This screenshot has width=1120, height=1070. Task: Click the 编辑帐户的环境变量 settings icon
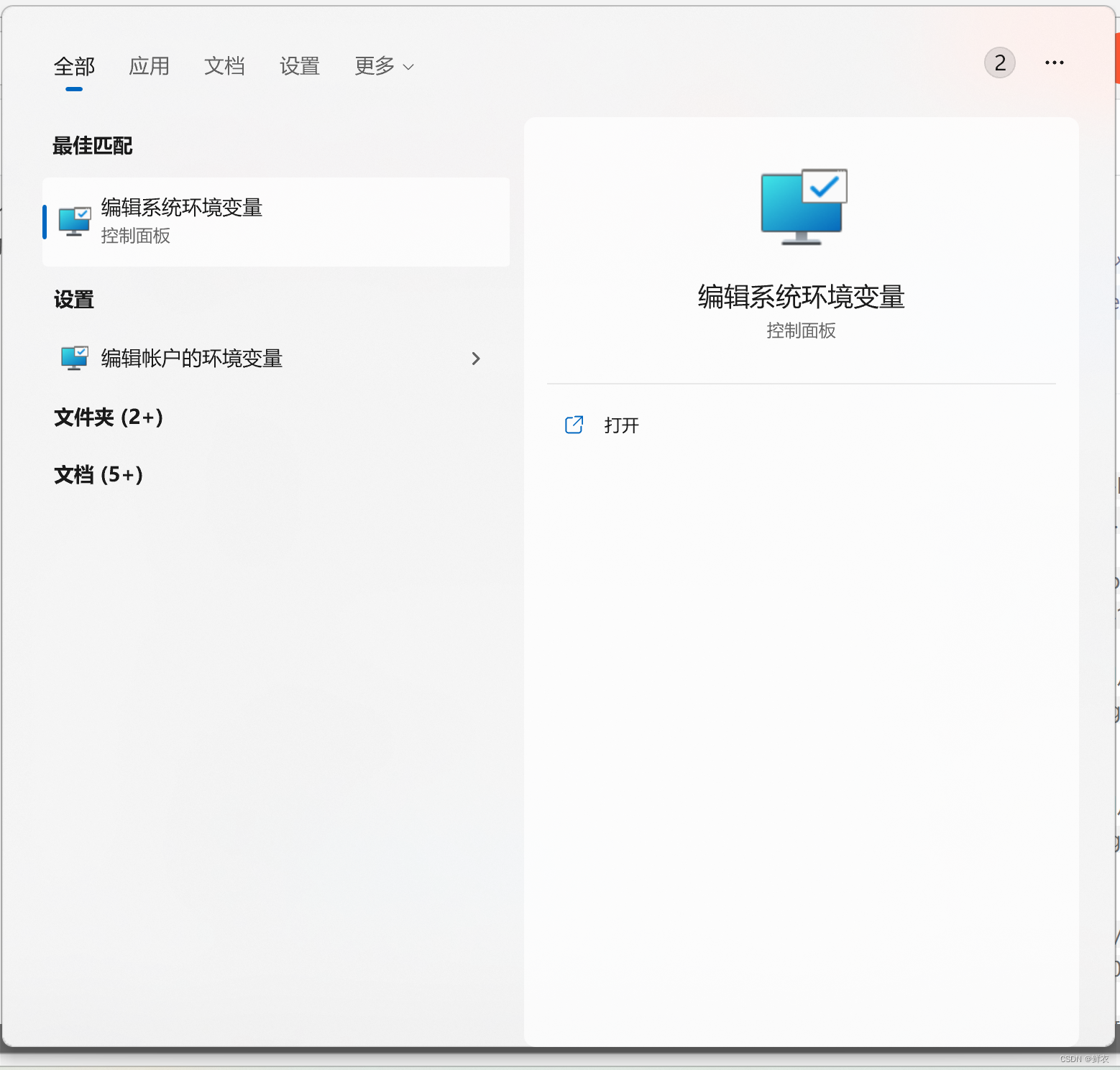click(x=75, y=358)
